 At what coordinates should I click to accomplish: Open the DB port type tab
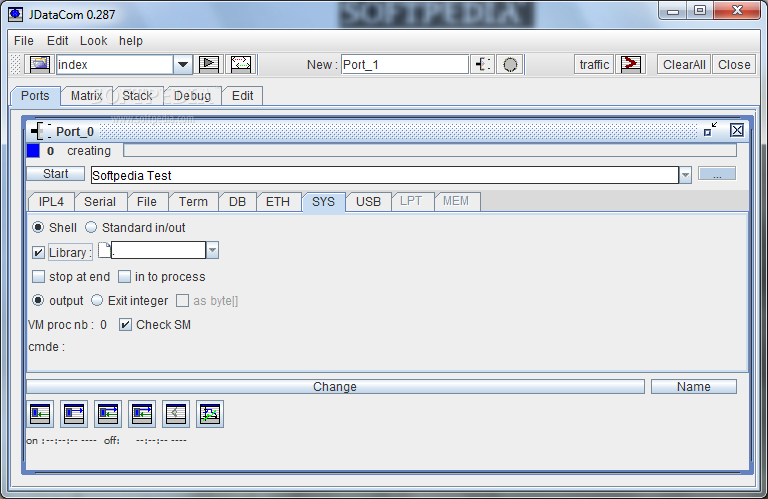click(x=238, y=202)
